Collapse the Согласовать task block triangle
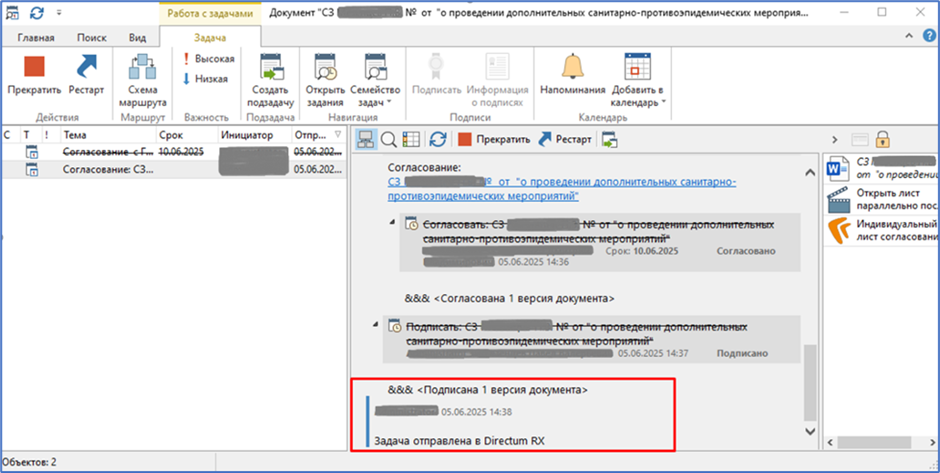The height and width of the screenshot is (473, 940). coord(390,220)
